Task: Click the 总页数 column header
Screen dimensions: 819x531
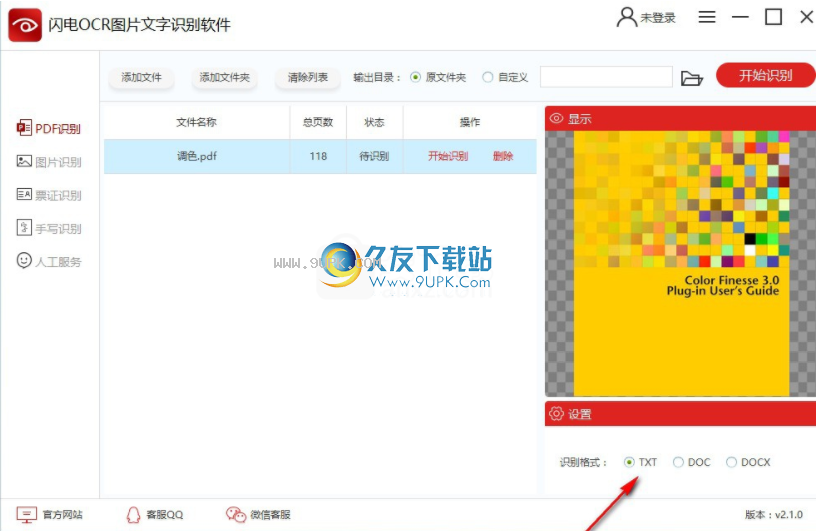Action: 318,122
